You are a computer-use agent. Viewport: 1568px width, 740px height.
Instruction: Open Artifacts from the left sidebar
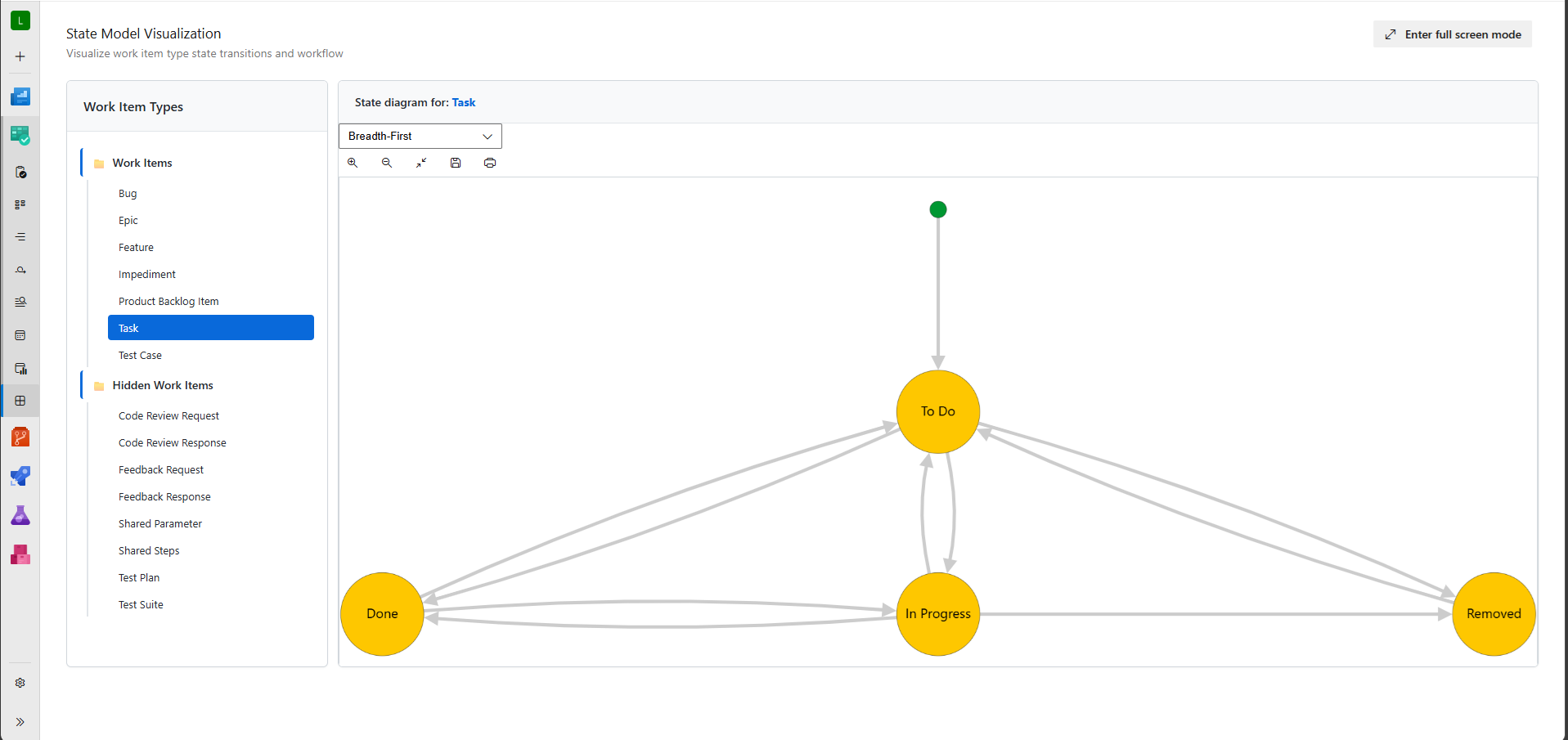tap(20, 555)
